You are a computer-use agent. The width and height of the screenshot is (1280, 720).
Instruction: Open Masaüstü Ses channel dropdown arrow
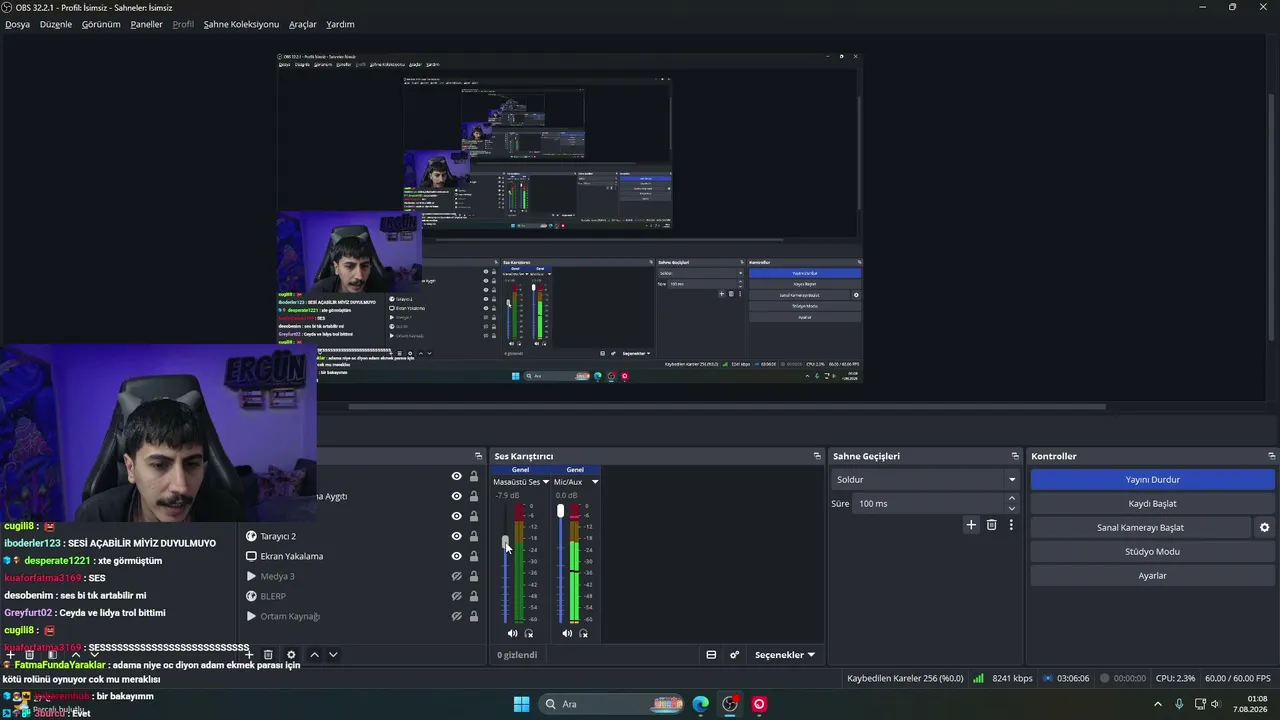pyautogui.click(x=545, y=482)
